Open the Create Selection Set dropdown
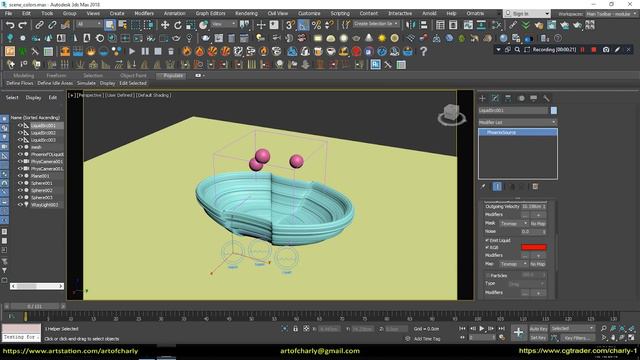The image size is (640, 360). 376,24
